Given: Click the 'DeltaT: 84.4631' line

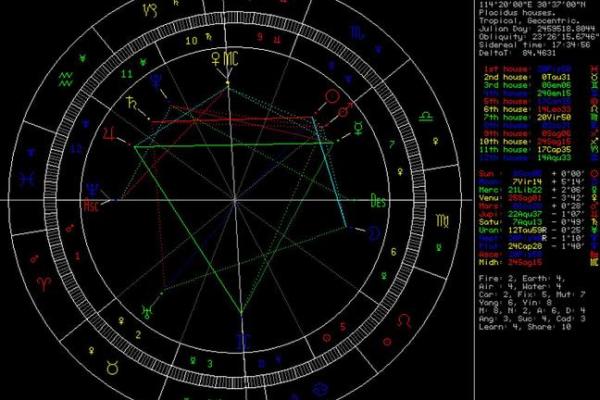Looking at the screenshot, I should point(517,53).
